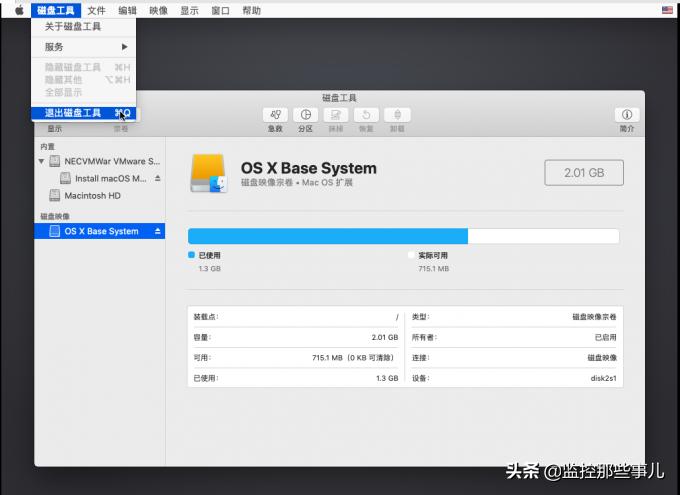Open the Apple menu

click(x=19, y=10)
